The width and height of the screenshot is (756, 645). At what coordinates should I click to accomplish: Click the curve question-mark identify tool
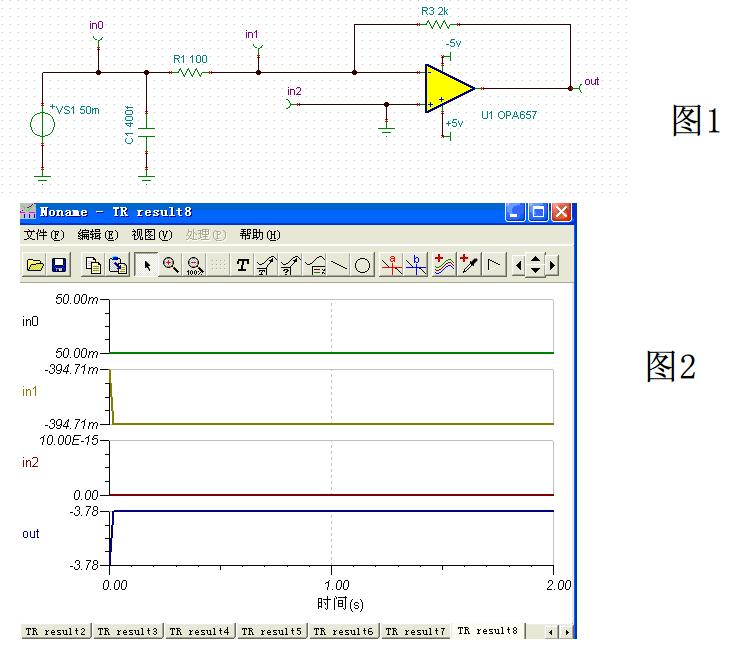tap(290, 265)
